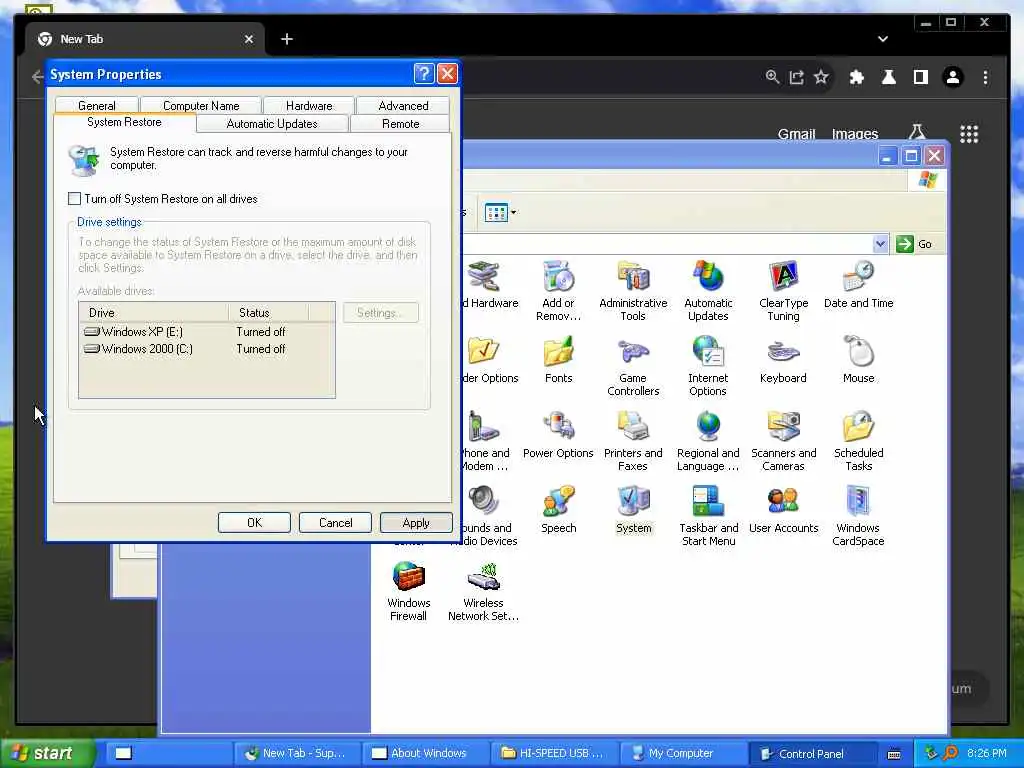
Task: Switch to Hardware tab
Action: tap(309, 106)
